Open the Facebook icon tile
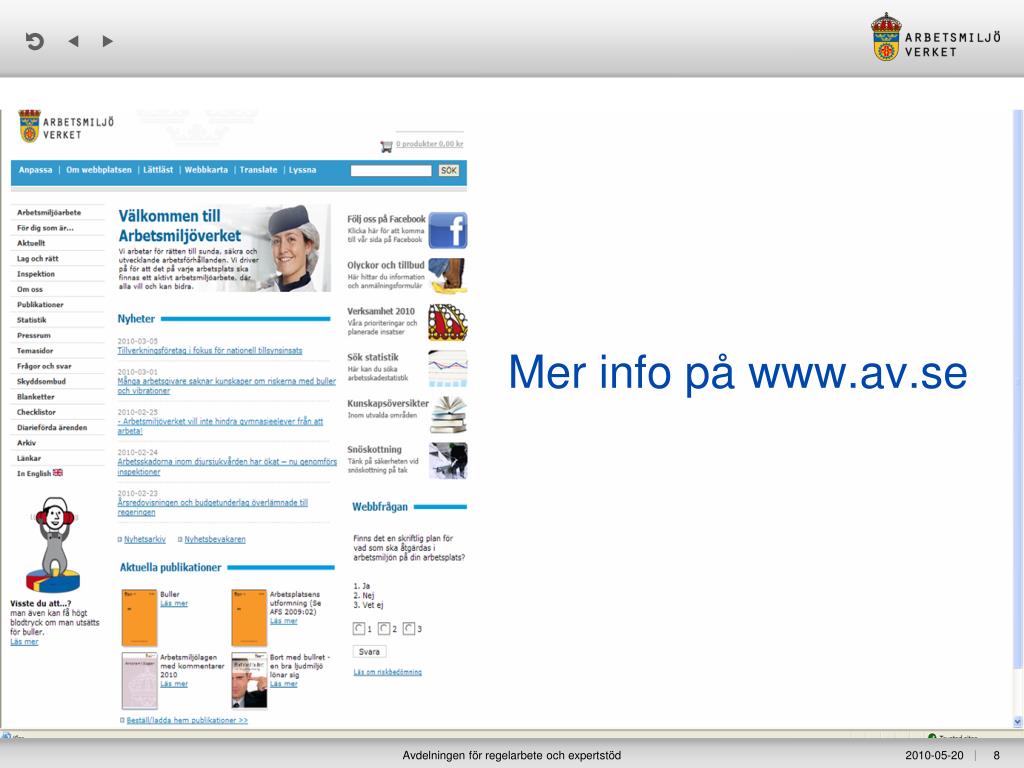 tap(447, 230)
